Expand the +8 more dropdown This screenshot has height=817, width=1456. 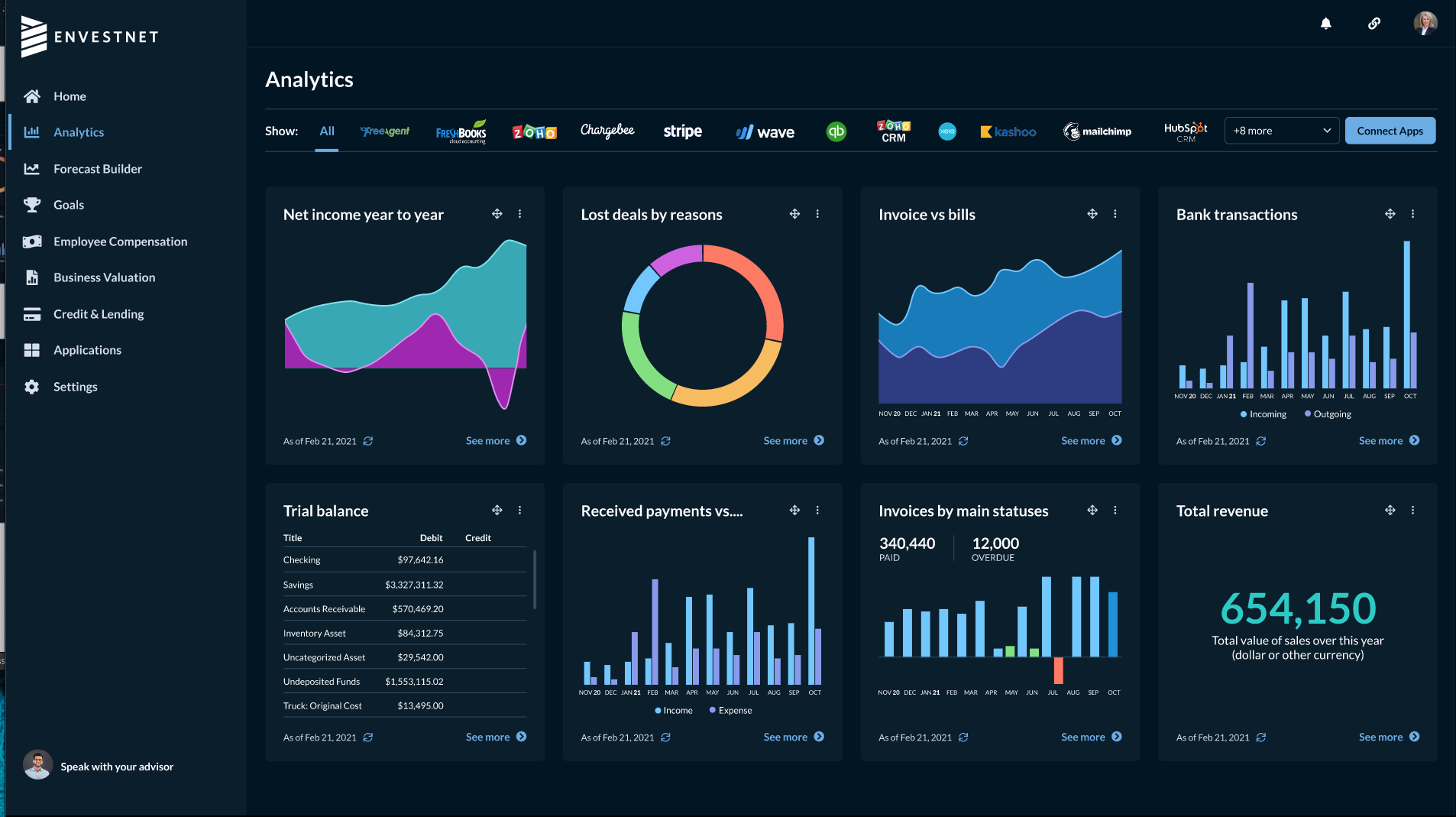(1282, 131)
